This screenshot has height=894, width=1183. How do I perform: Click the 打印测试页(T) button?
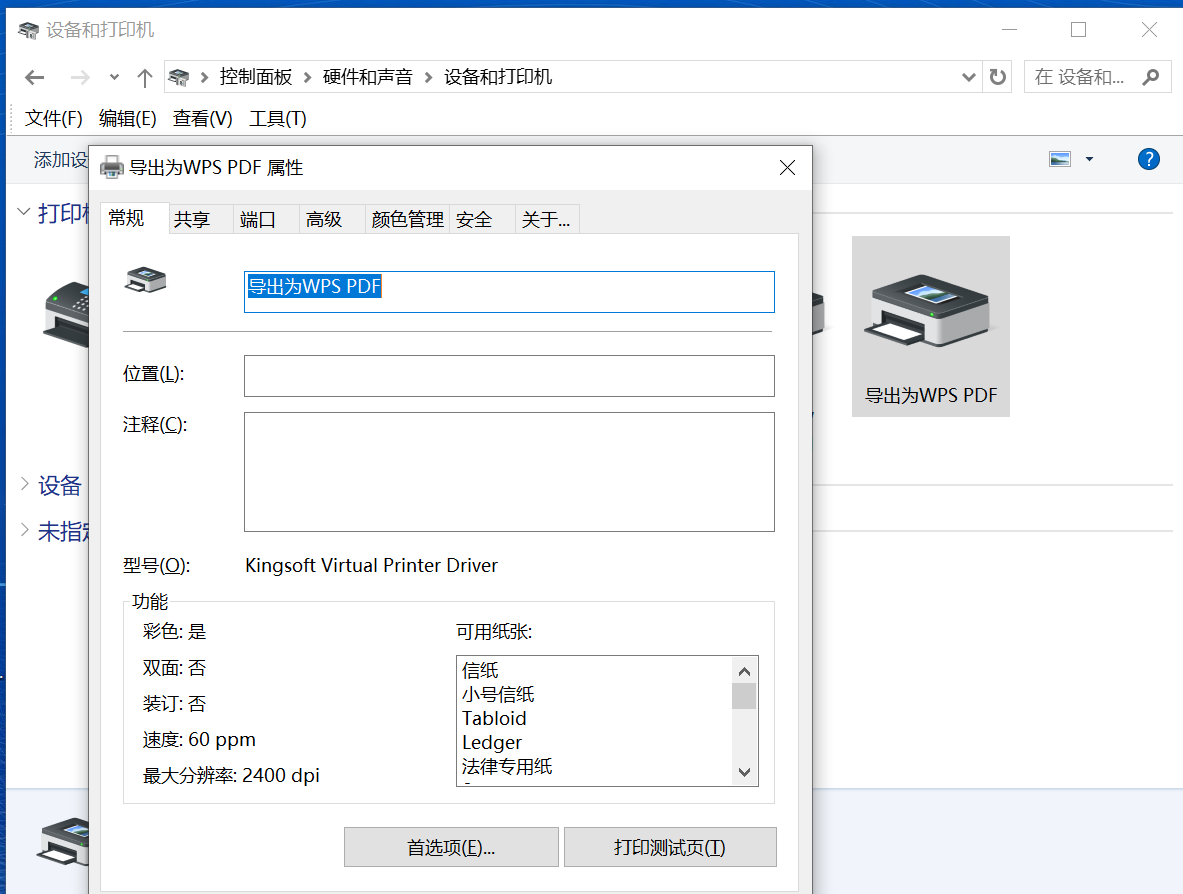pyautogui.click(x=670, y=846)
